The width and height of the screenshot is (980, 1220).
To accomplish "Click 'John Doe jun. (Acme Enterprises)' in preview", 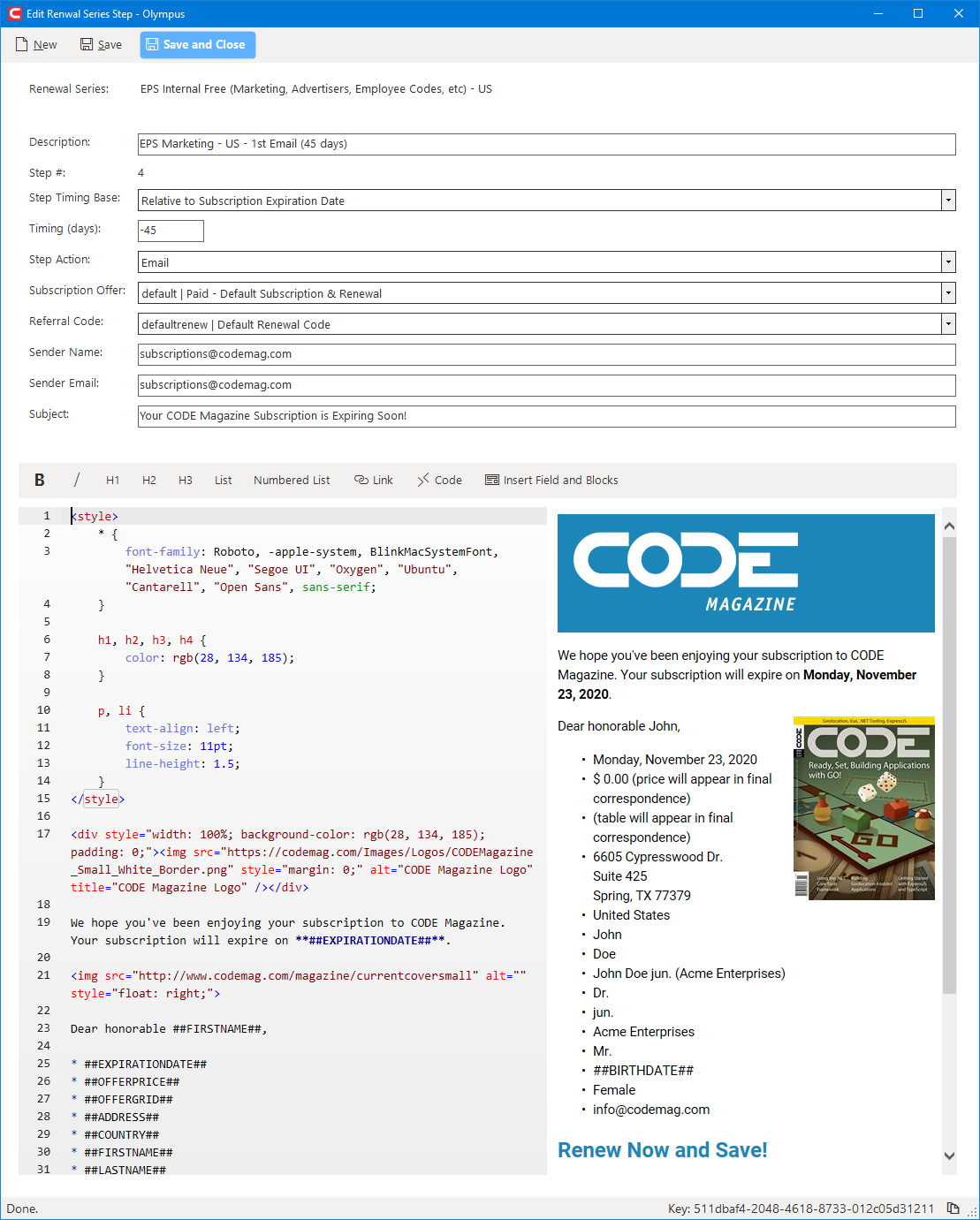I will click(689, 974).
